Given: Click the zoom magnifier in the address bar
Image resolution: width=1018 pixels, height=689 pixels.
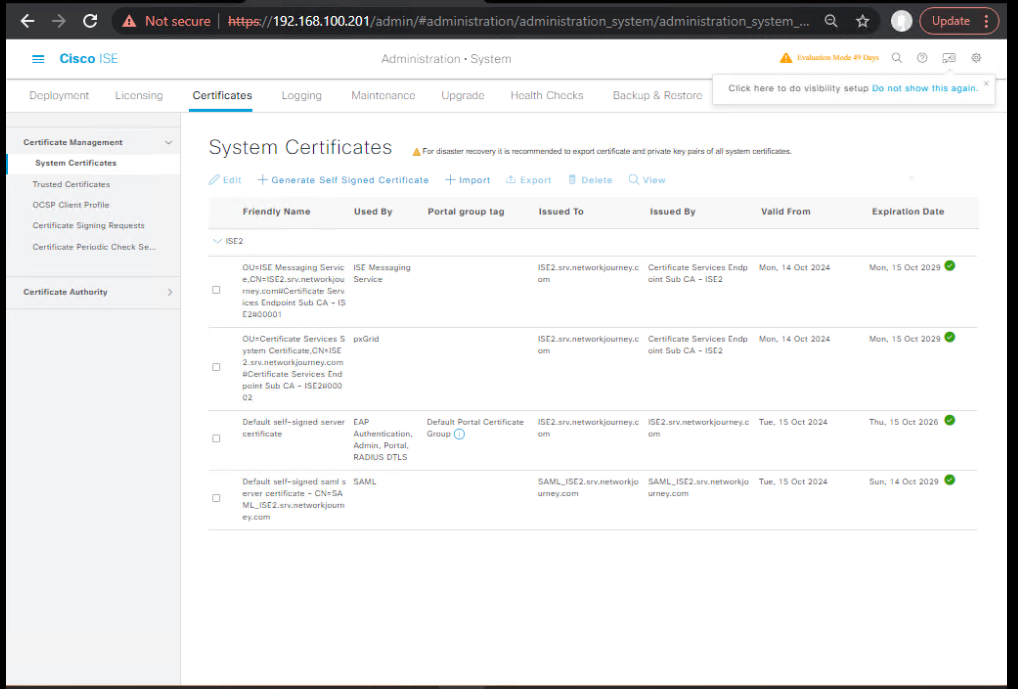Looking at the screenshot, I should click(x=831, y=21).
